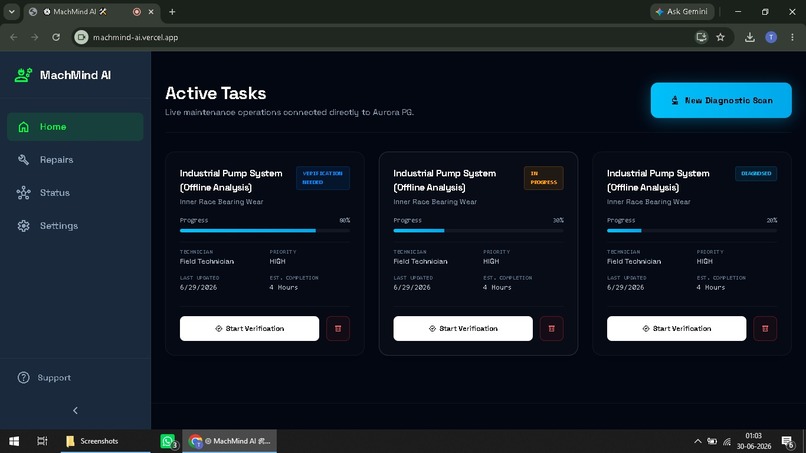Click the Industrial Pump System title on the Diagnosed card
The image size is (806, 453).
(x=658, y=180)
